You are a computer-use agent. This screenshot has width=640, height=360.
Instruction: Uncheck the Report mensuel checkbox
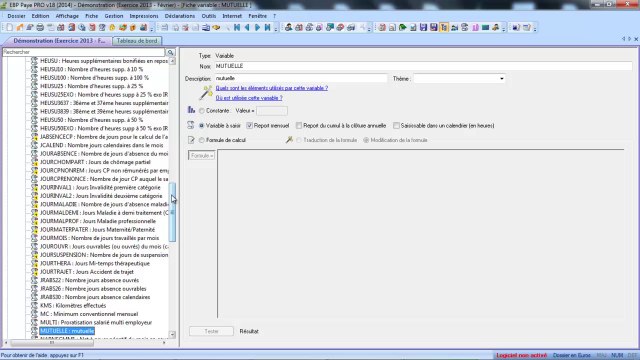pos(249,126)
